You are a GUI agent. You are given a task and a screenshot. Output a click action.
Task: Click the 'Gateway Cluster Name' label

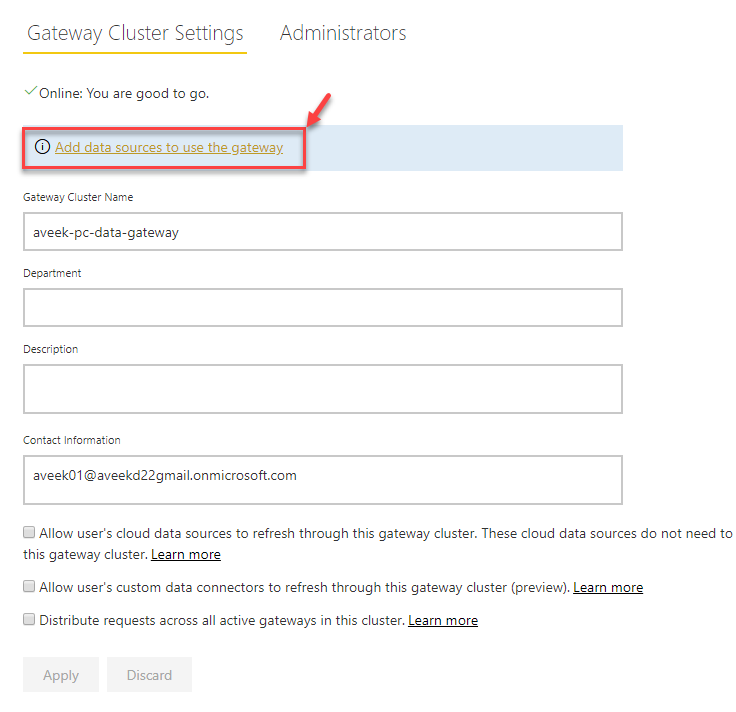tap(78, 197)
